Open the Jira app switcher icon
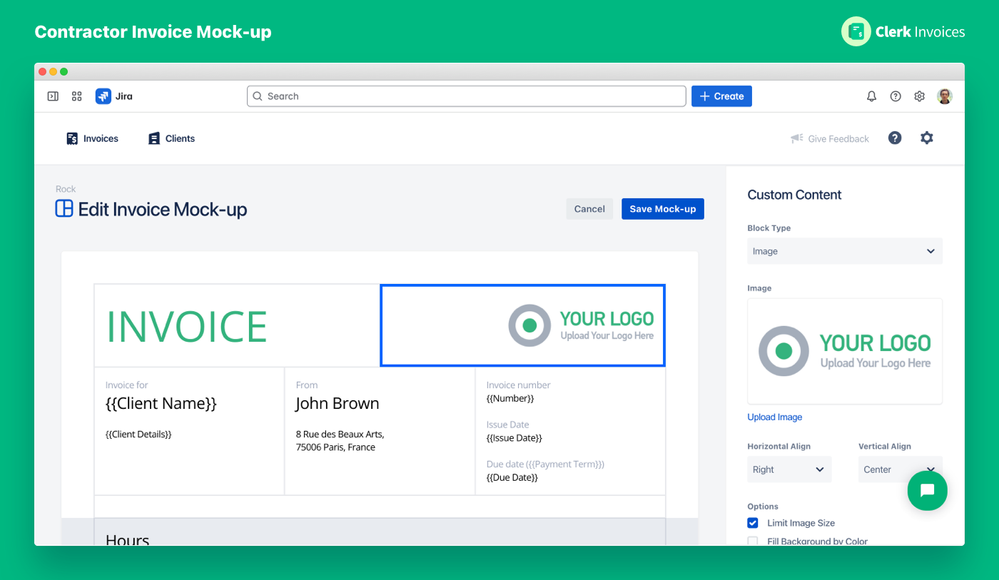The width and height of the screenshot is (999, 580). (x=76, y=96)
